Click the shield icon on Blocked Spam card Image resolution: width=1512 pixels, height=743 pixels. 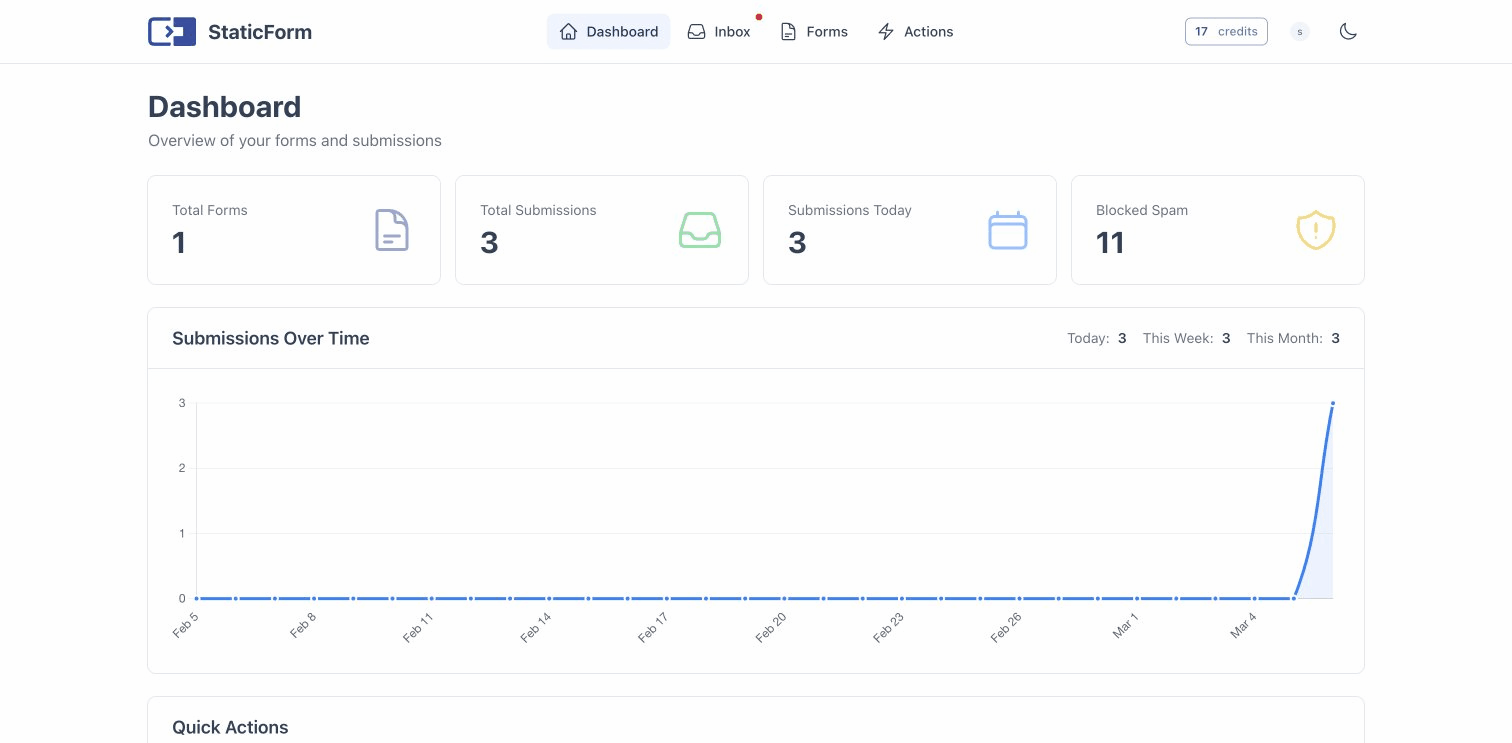pyautogui.click(x=1315, y=230)
